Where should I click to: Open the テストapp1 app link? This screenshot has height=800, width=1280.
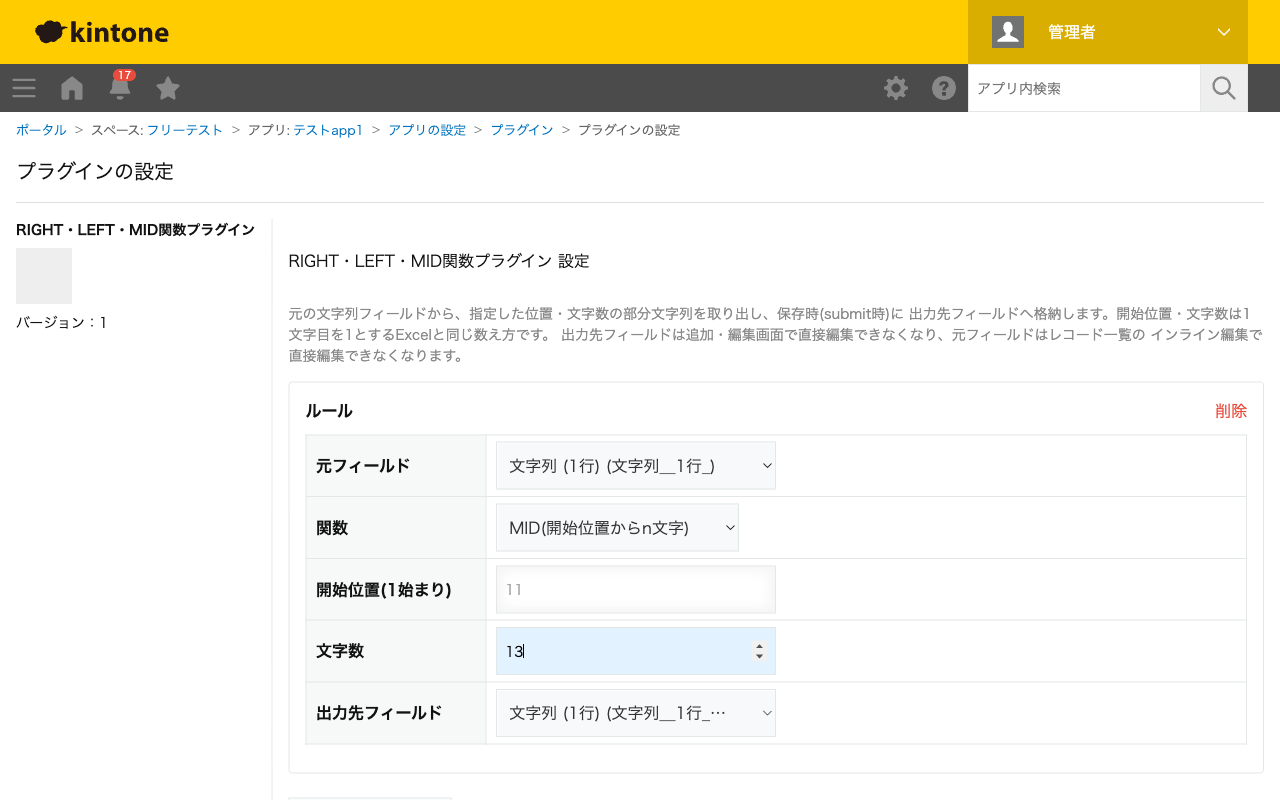(328, 130)
